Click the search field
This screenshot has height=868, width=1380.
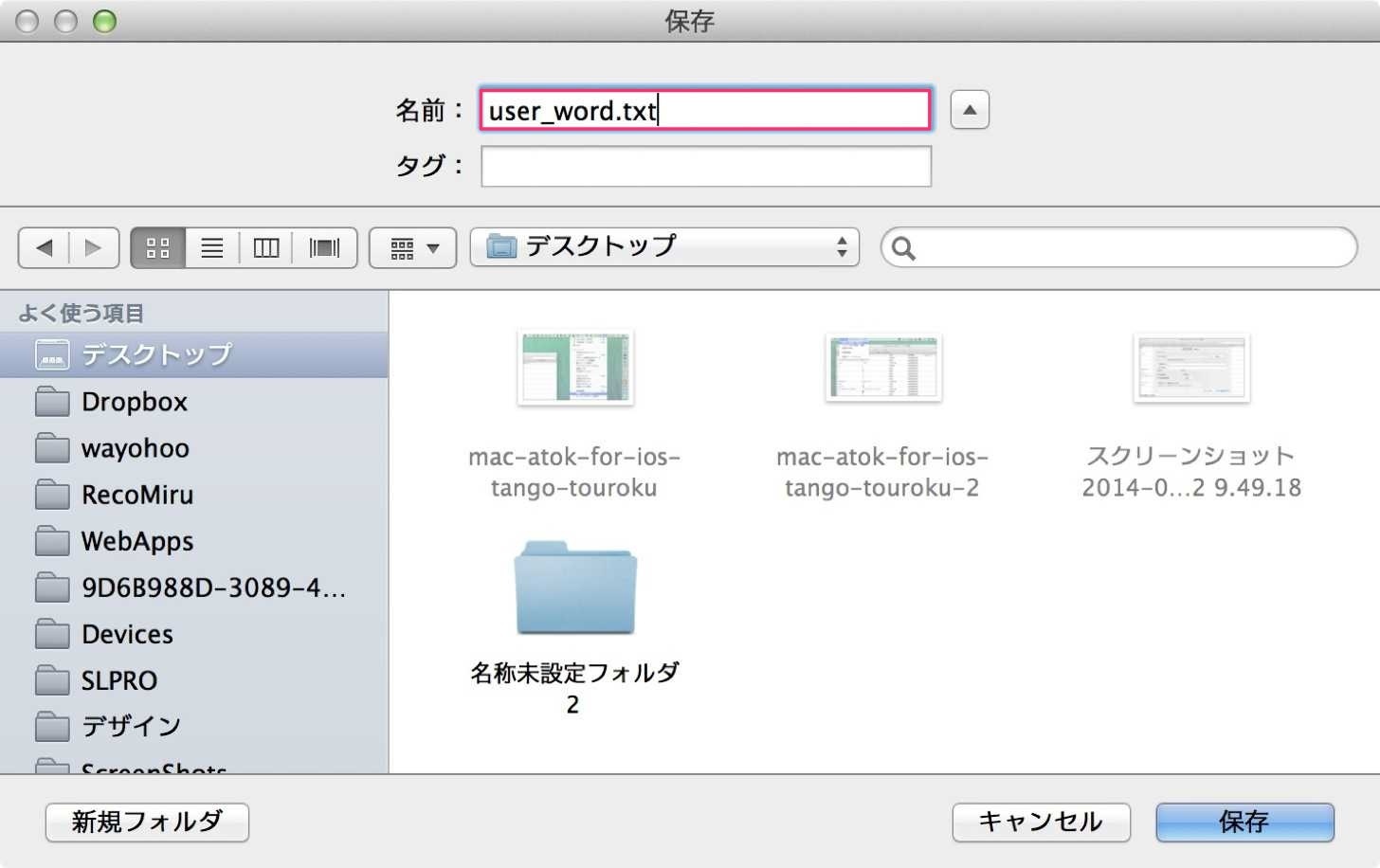(1118, 247)
